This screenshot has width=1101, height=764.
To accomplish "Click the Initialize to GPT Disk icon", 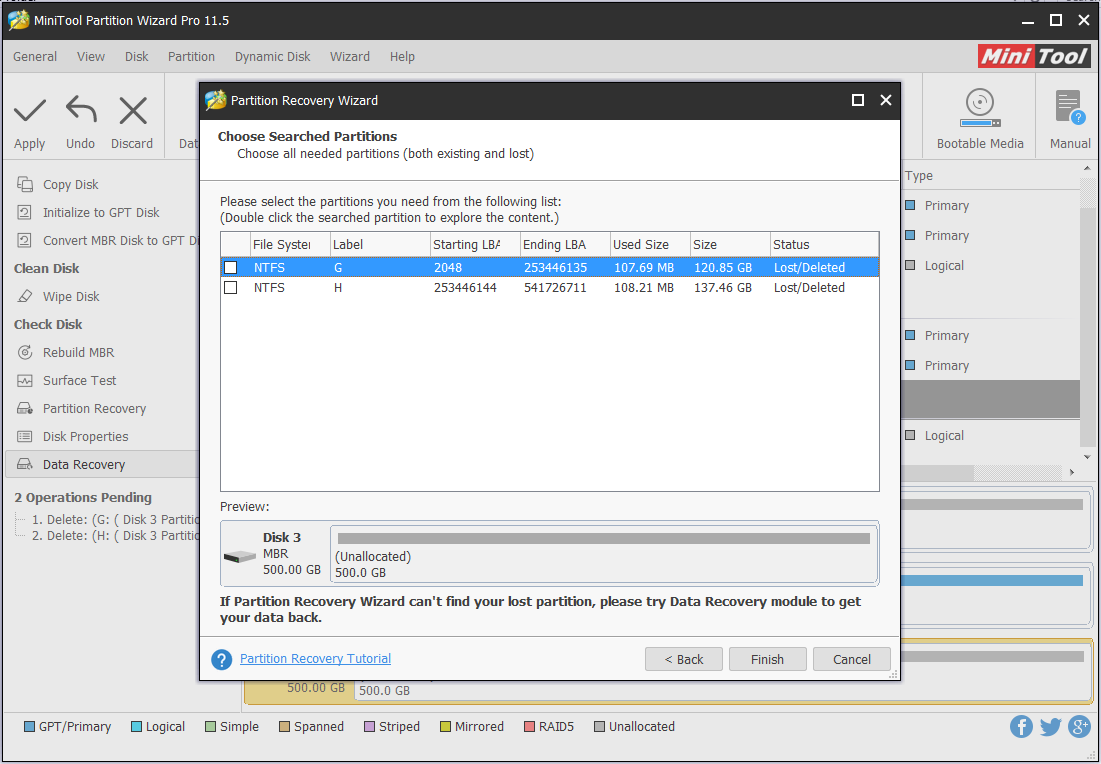I will pos(25,212).
